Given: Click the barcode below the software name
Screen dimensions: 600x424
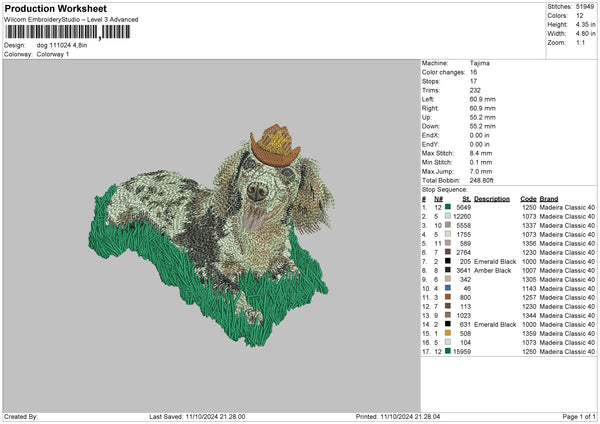Looking at the screenshot, I should [68, 32].
